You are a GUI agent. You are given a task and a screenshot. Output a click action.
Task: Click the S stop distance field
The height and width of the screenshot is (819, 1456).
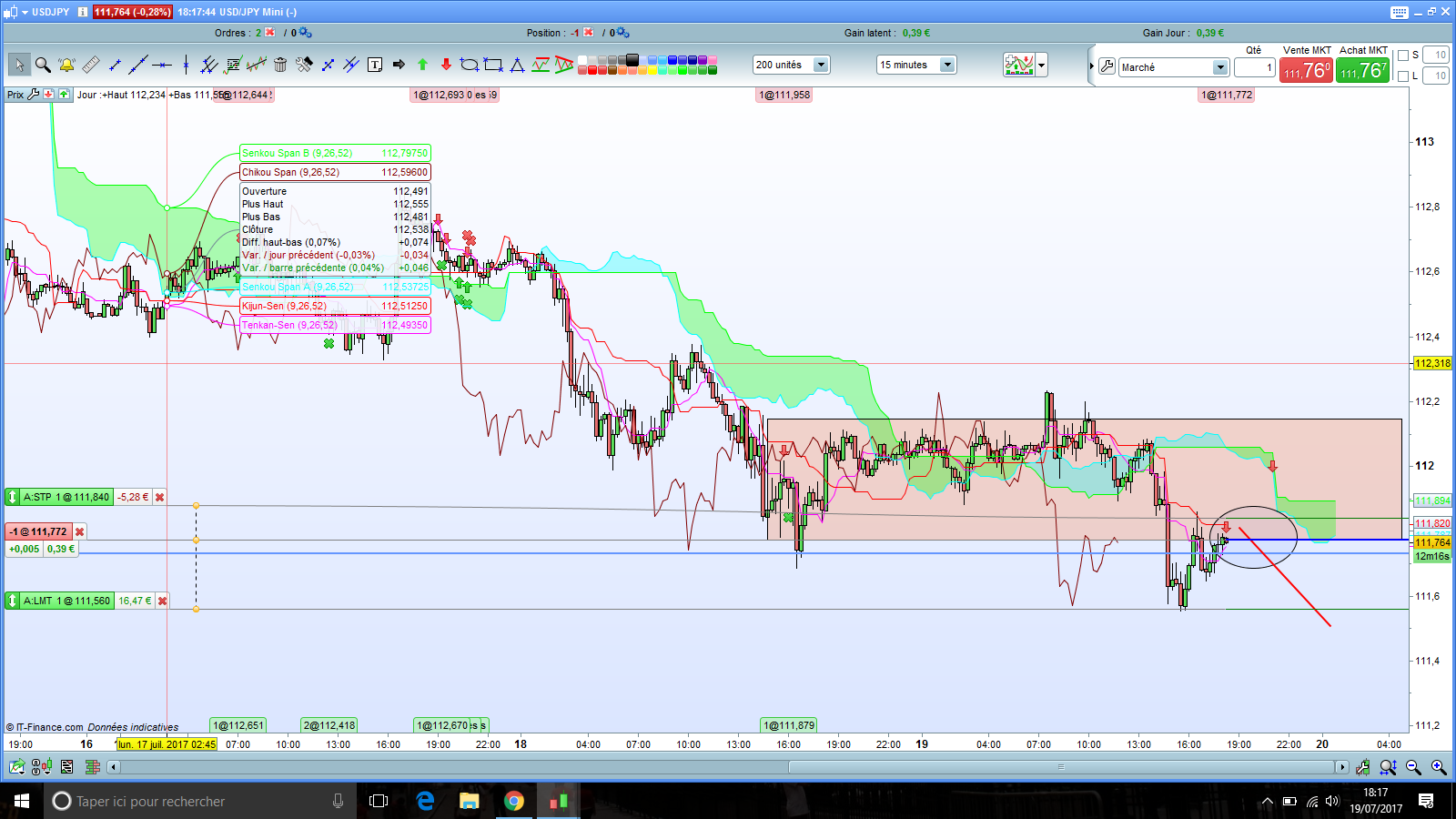1436,56
